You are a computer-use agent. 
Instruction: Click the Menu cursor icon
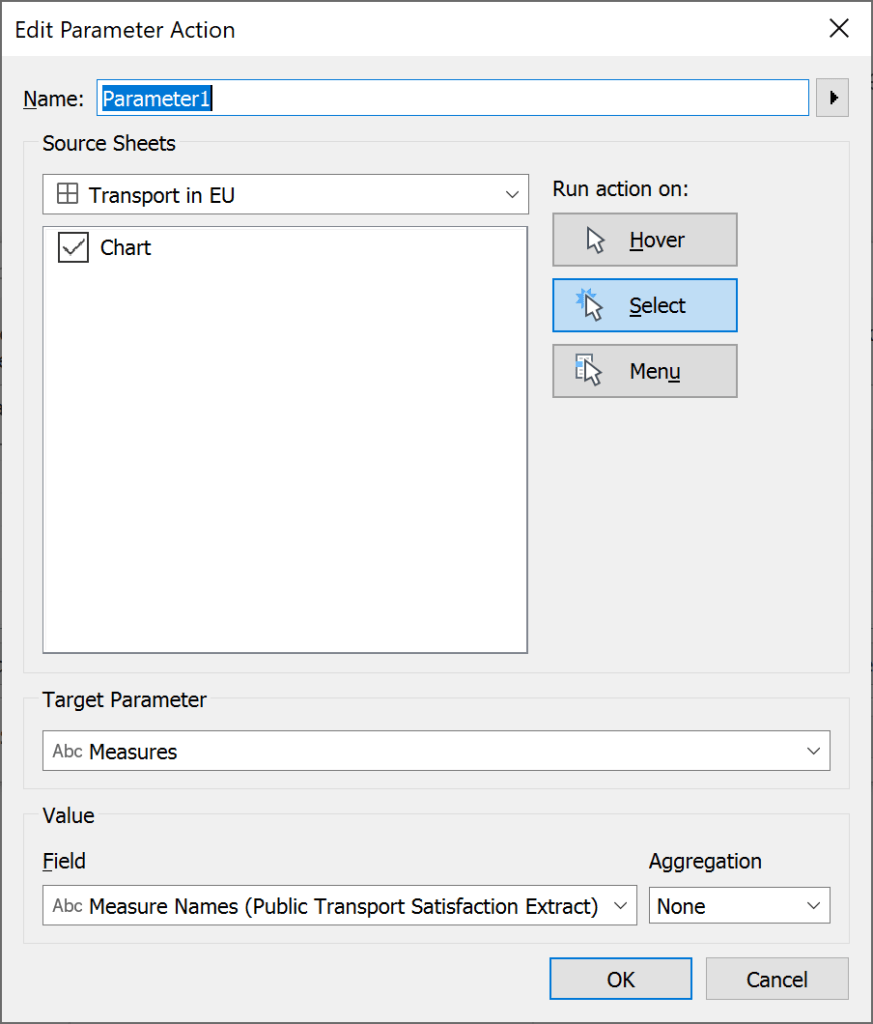pyautogui.click(x=588, y=370)
